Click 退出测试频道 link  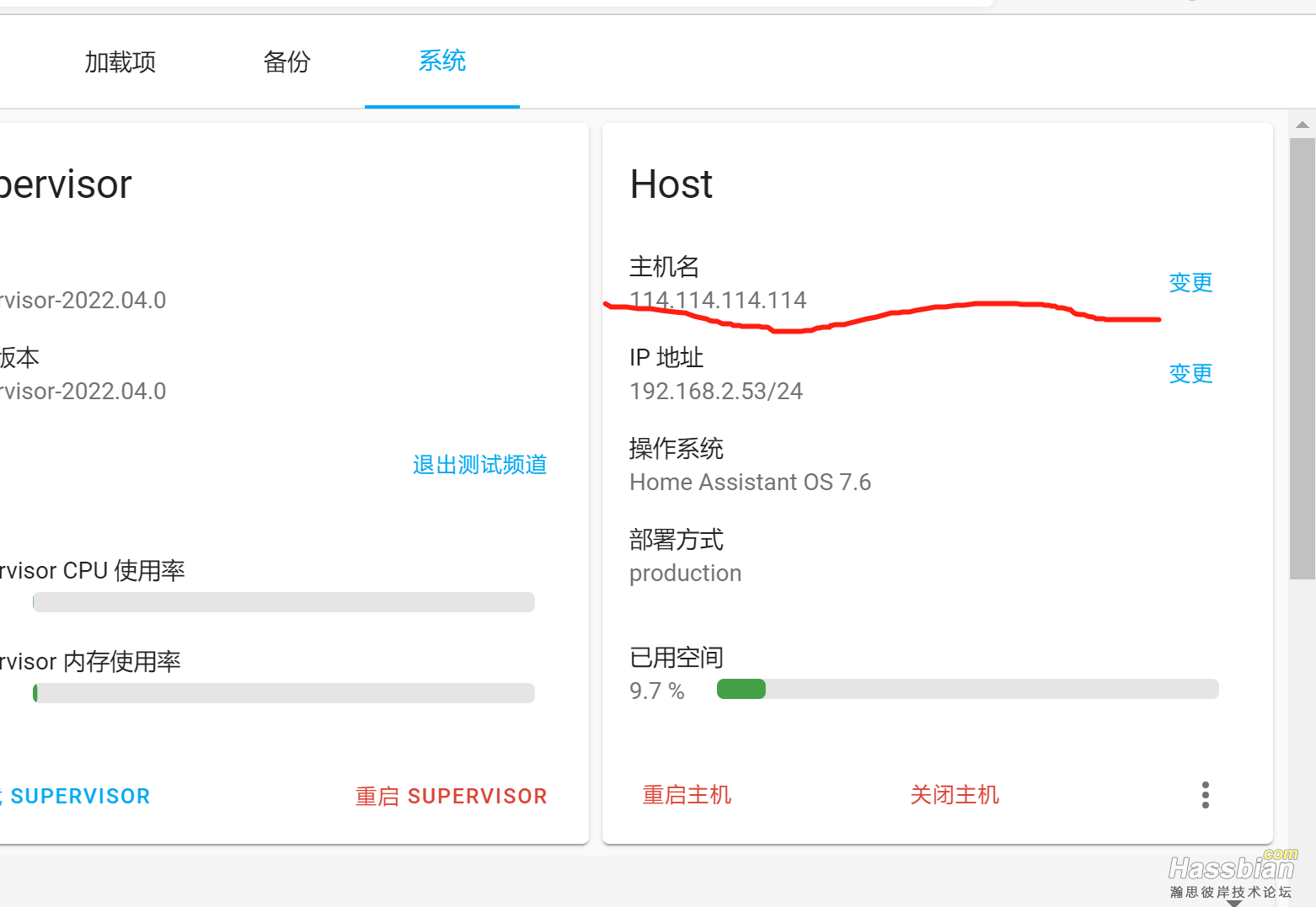480,464
